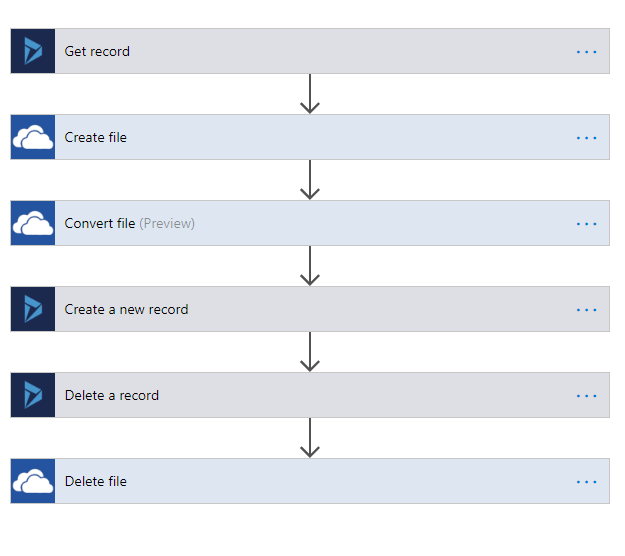Expand the Convert file (Preview) step
Viewport: 625px width, 556px height.
pos(310,223)
